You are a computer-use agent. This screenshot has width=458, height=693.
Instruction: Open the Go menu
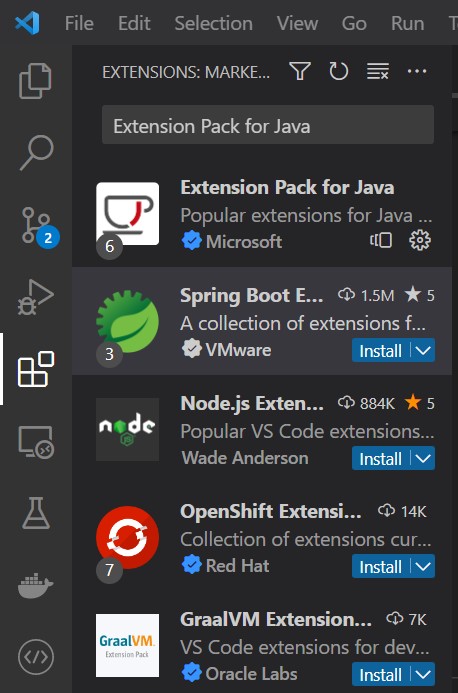coord(354,23)
